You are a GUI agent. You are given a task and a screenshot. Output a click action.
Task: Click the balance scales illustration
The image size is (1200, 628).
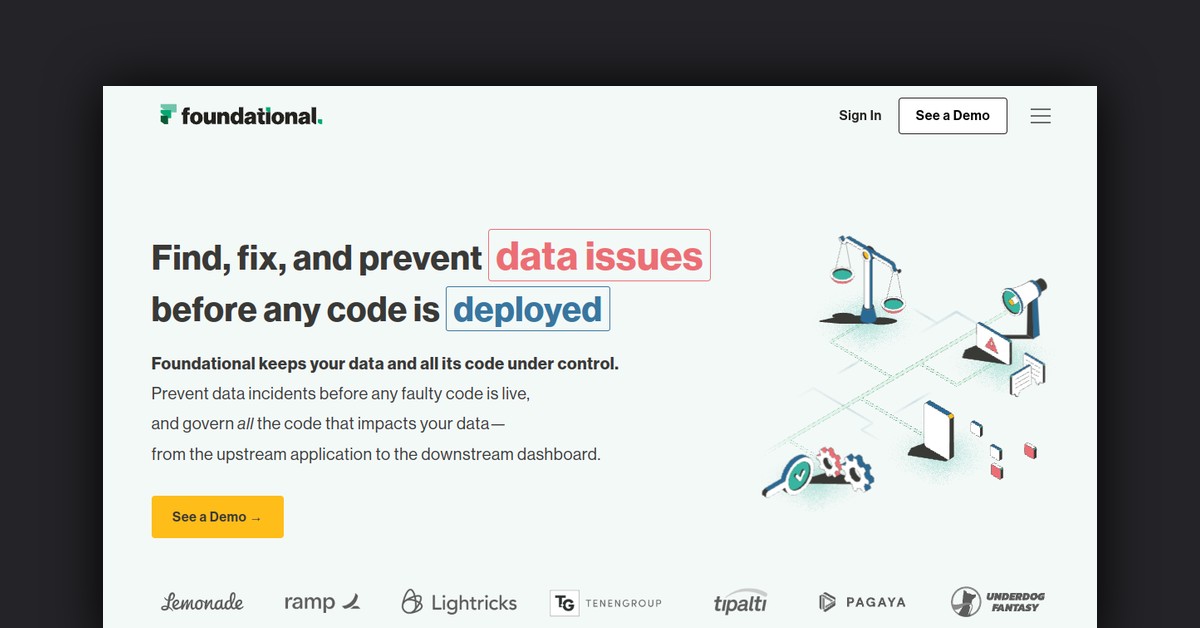(x=865, y=277)
